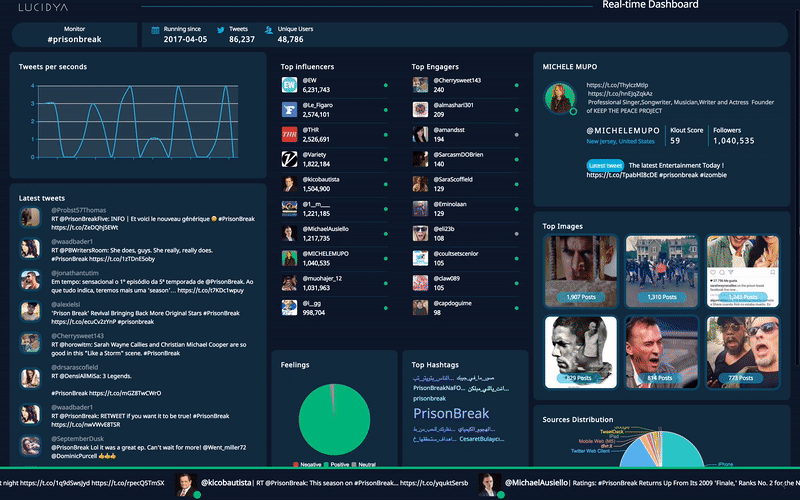Click the 48,786 unique users count
Image resolution: width=800 pixels, height=500 pixels.
pyautogui.click(x=290, y=39)
